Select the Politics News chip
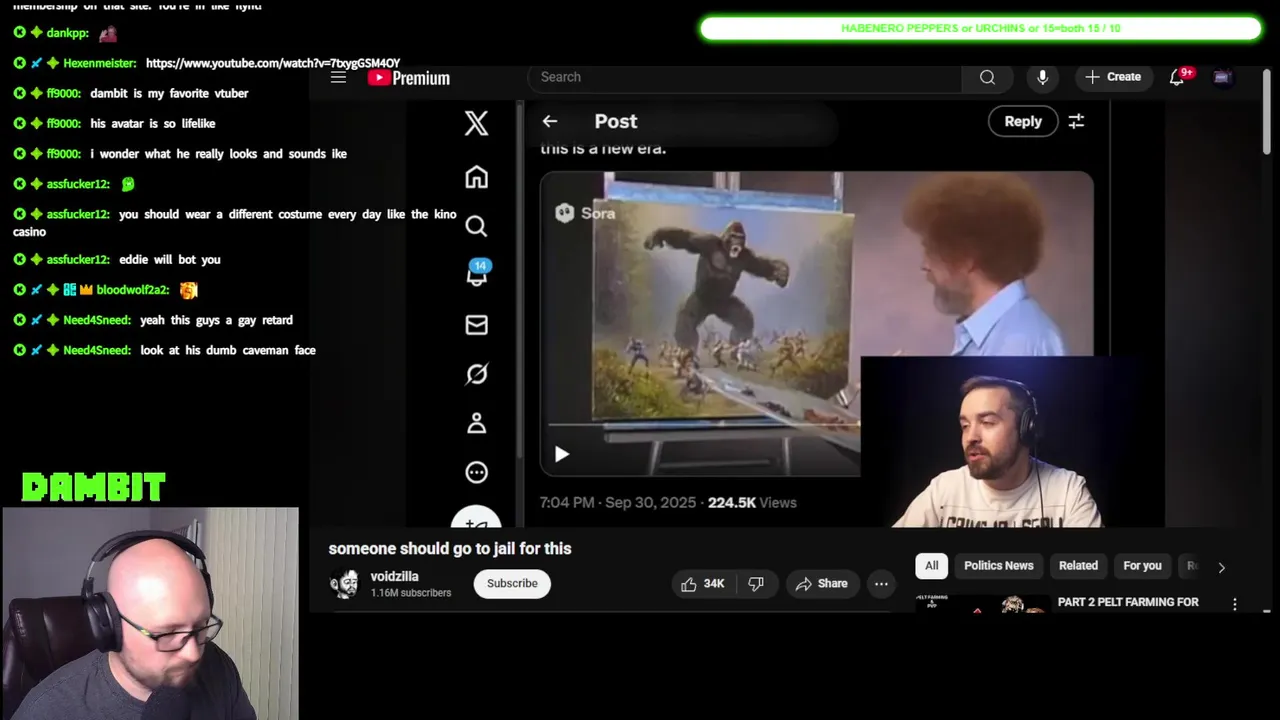This screenshot has width=1280, height=720. pyautogui.click(x=998, y=566)
